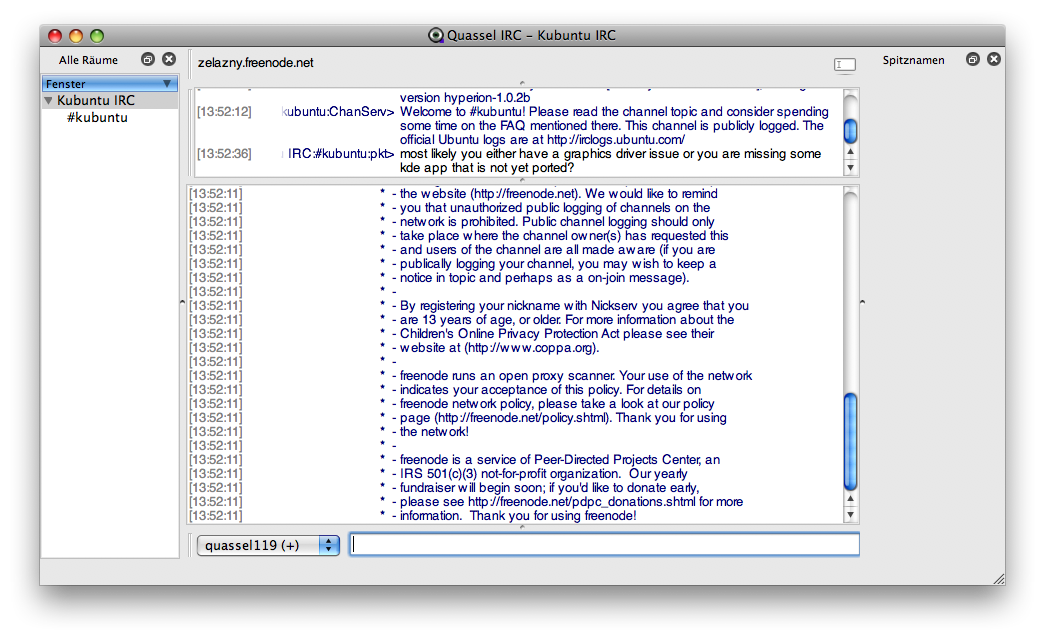Click the sender name "IRC:#kubuntu:pkt>"
Image resolution: width=1045 pixels, height=640 pixels.
341,154
